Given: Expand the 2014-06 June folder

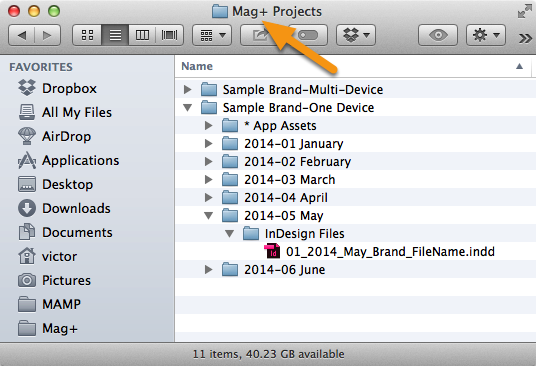Looking at the screenshot, I should 208,270.
